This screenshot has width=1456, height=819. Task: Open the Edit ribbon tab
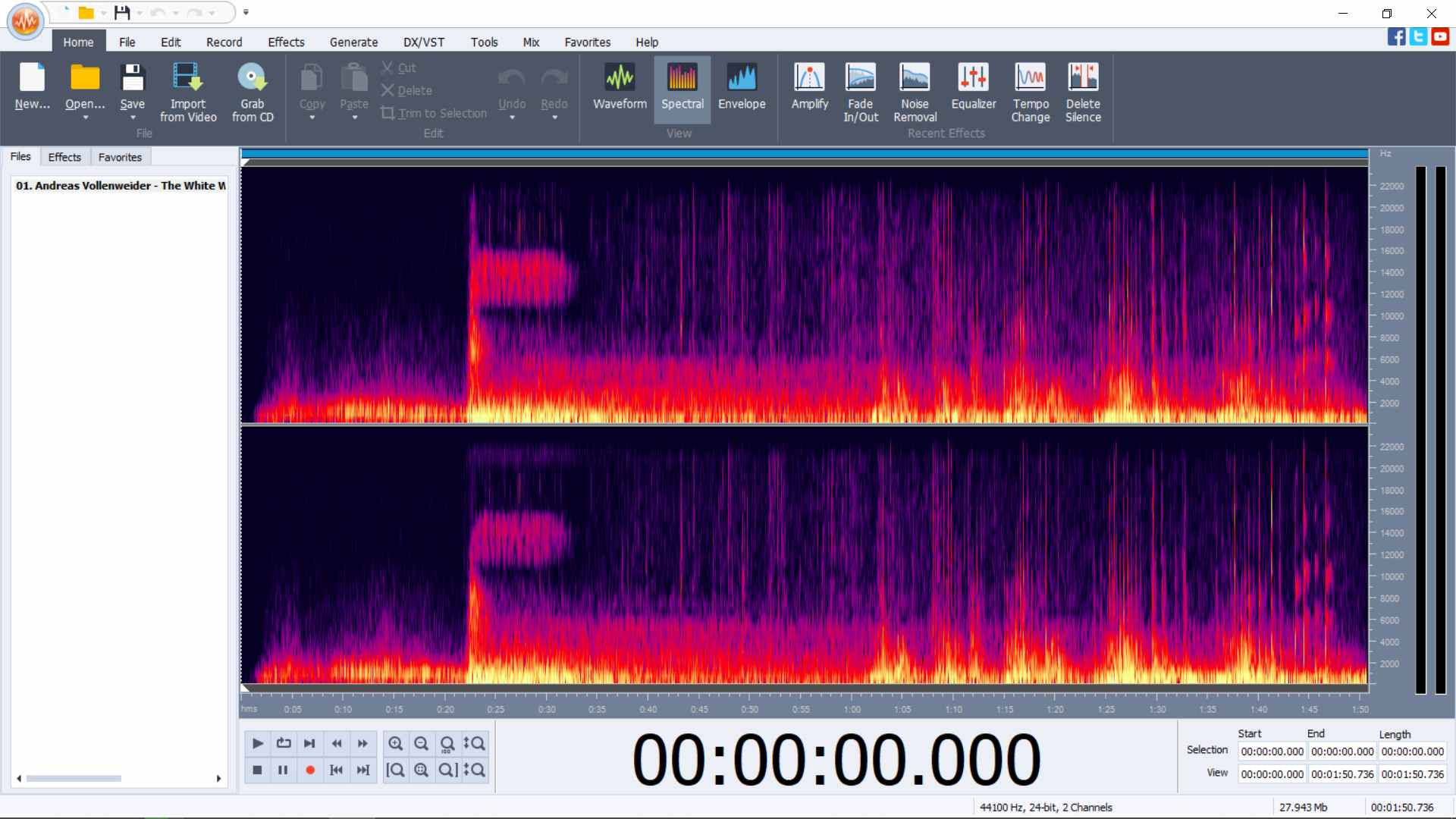pos(171,42)
